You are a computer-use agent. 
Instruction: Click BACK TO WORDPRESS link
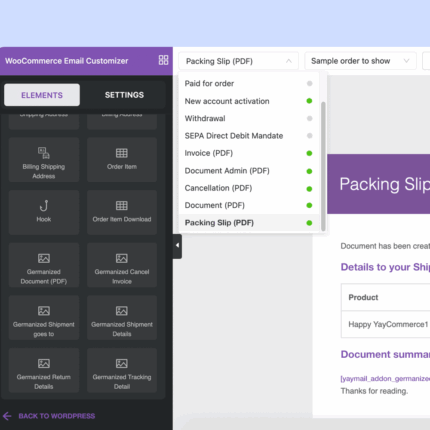point(57,416)
